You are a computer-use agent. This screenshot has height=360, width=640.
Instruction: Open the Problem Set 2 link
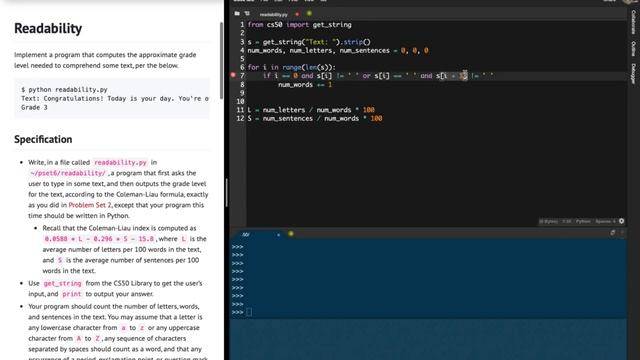pos(90,205)
